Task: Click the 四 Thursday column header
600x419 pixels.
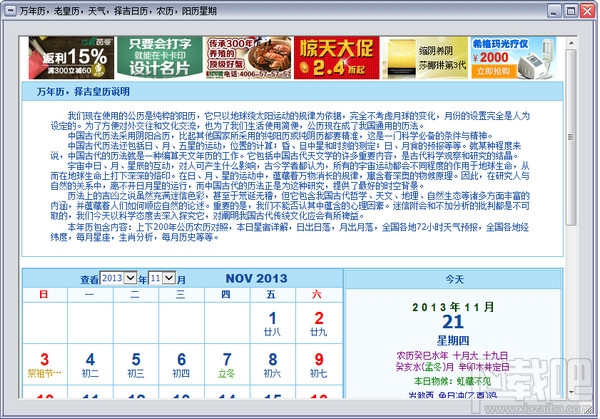Action: pos(226,294)
